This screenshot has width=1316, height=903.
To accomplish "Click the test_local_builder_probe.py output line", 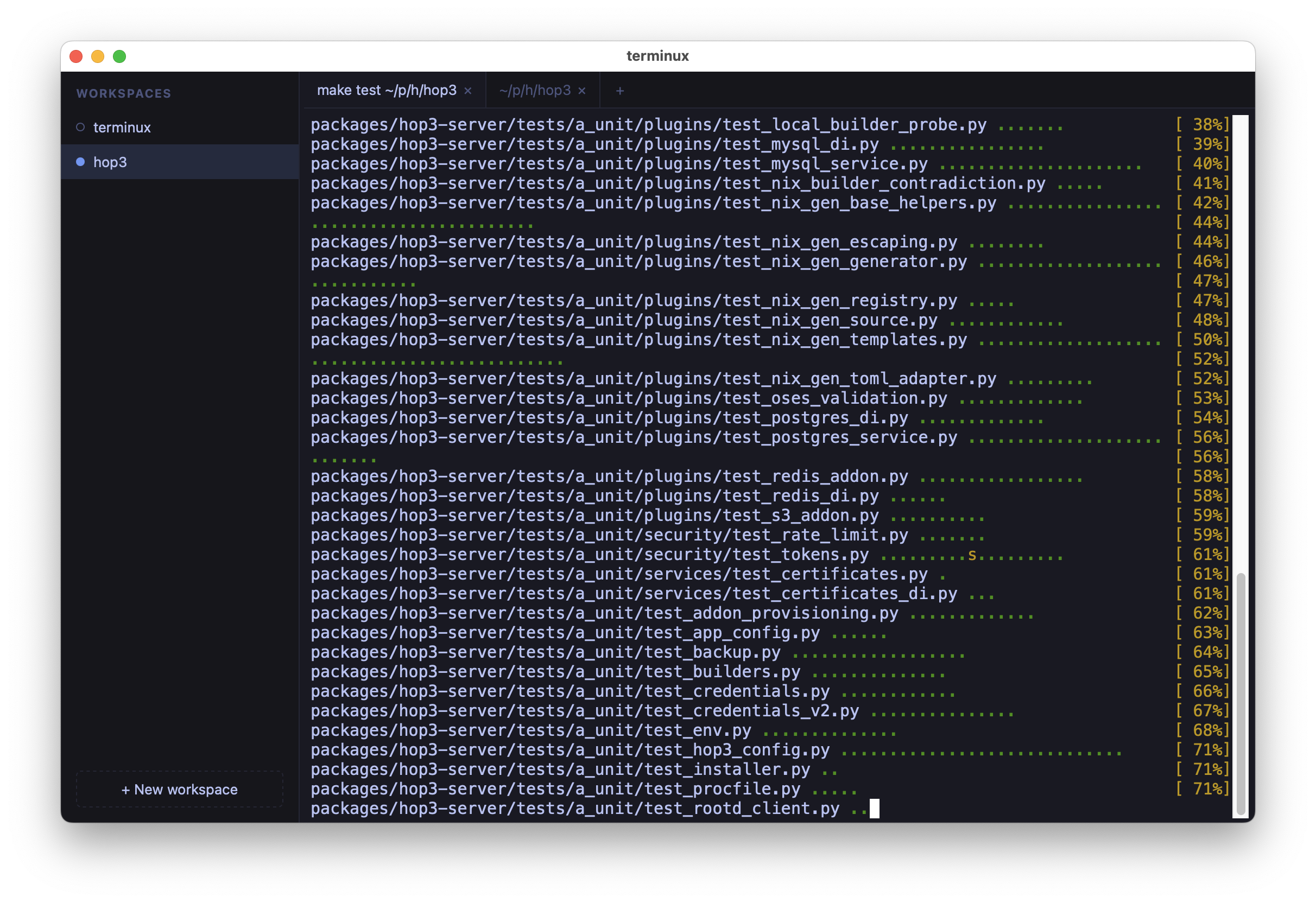I will [770, 125].
